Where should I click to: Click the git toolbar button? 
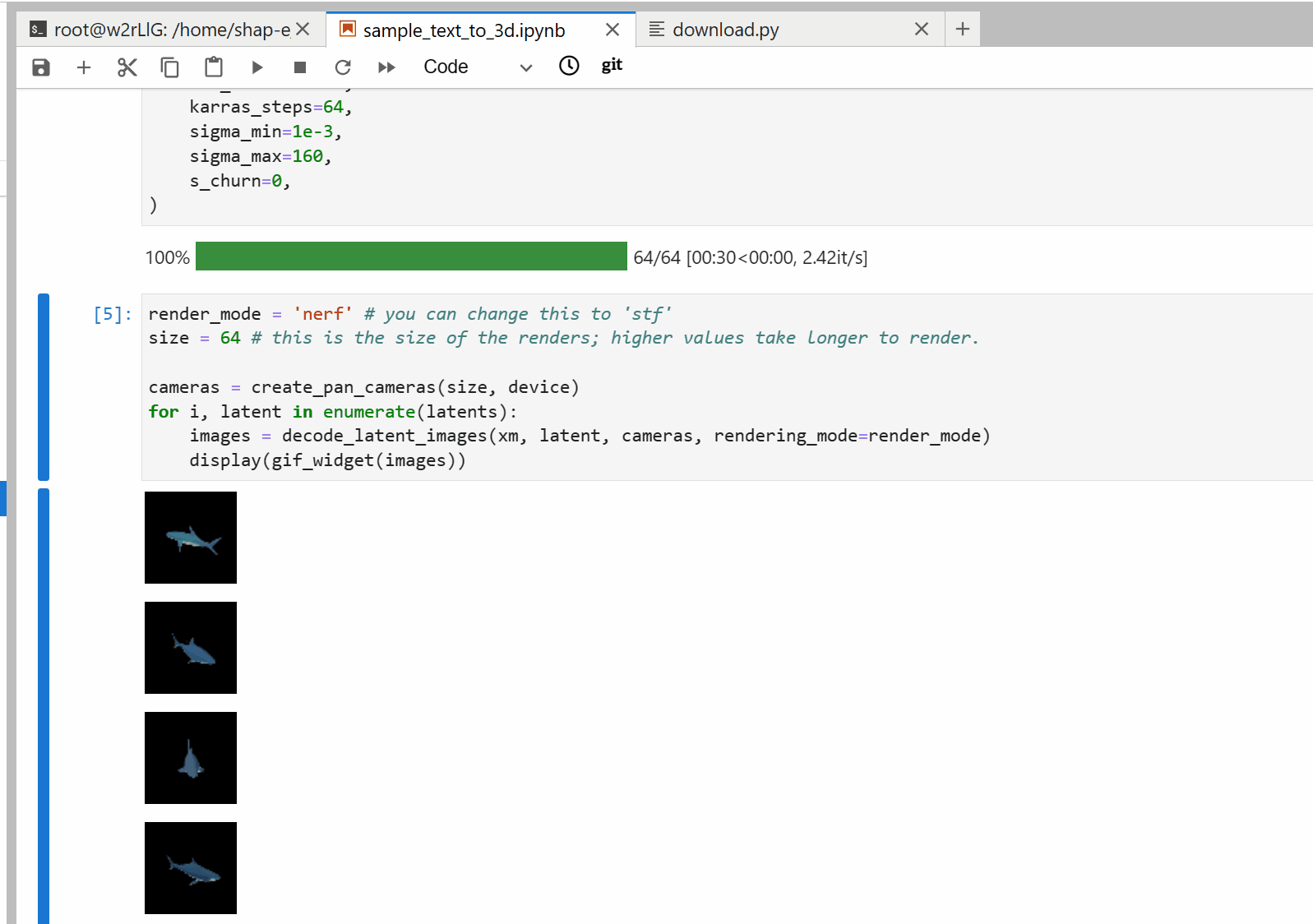pyautogui.click(x=612, y=65)
